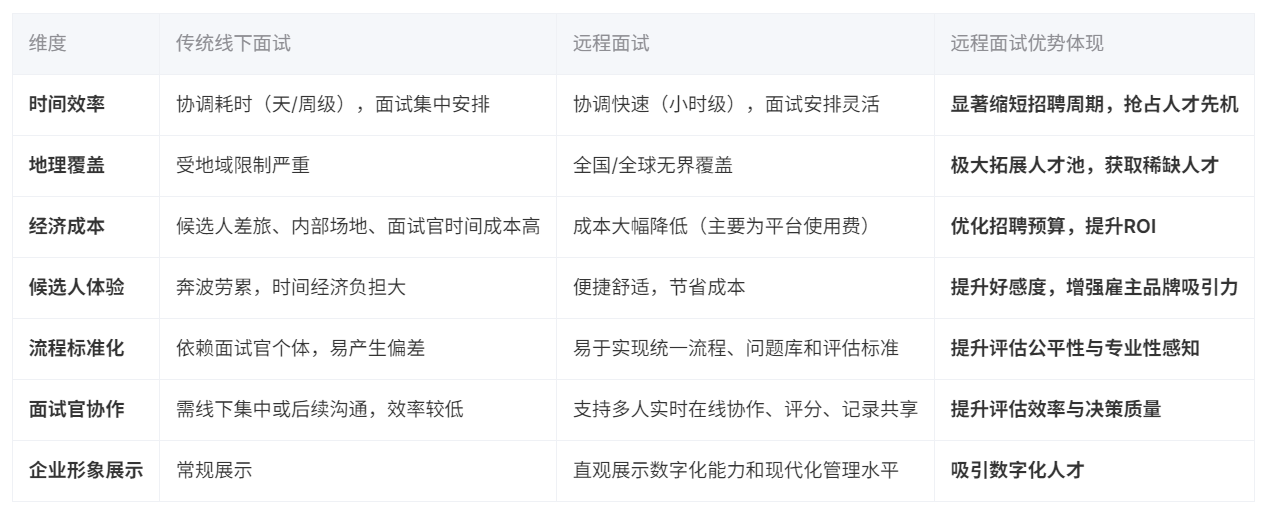Click the cell 常规展示
1271x519 pixels.
point(213,471)
